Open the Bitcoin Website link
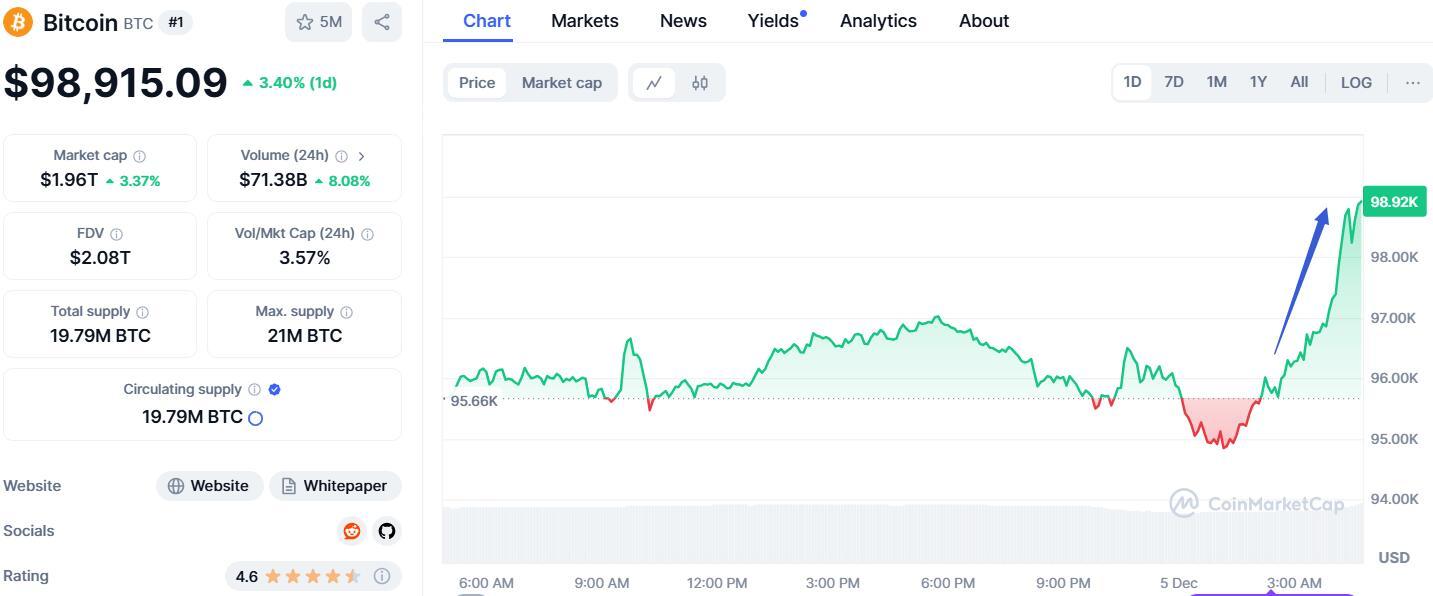The height and width of the screenshot is (596, 1433). [x=209, y=486]
